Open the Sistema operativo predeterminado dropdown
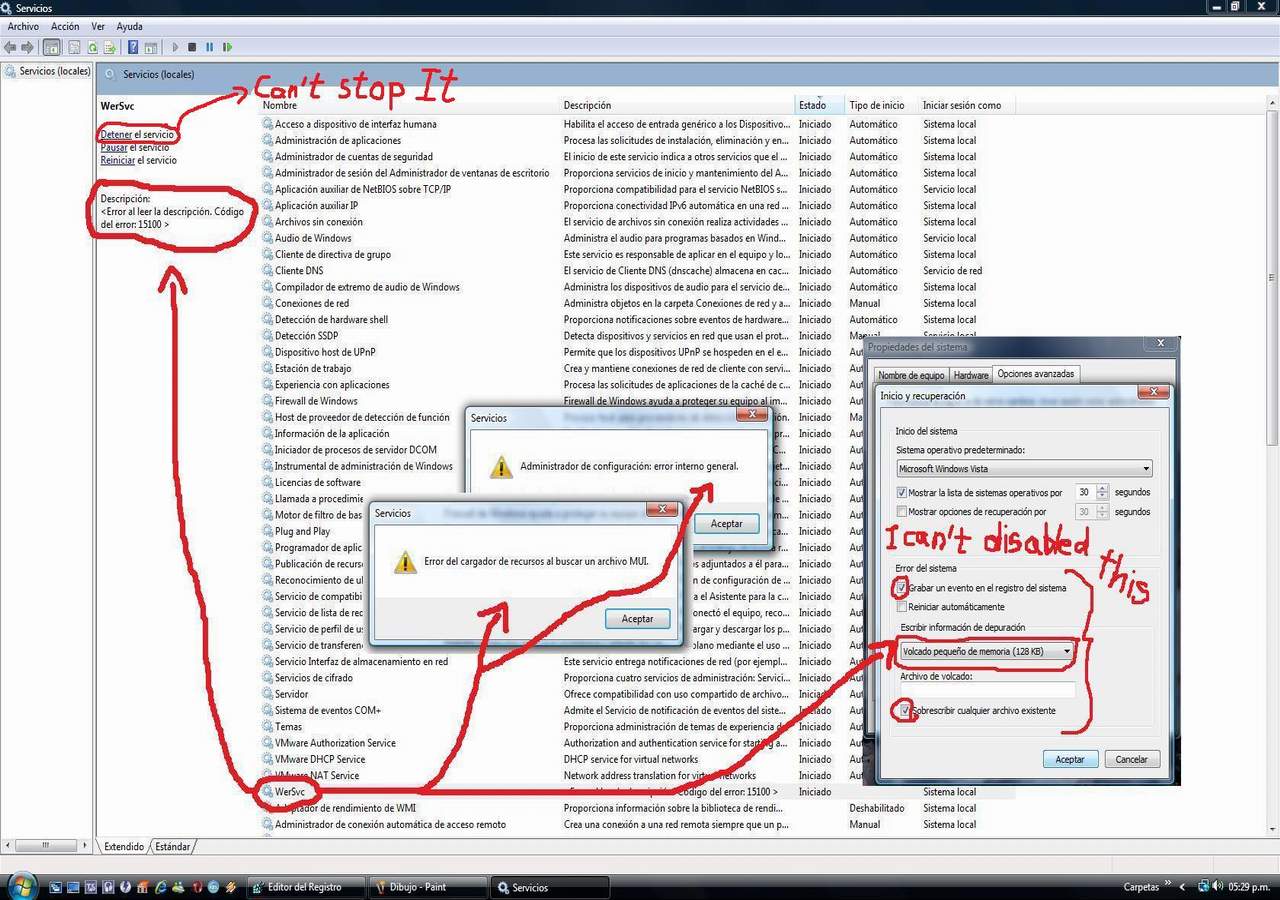This screenshot has height=900, width=1280. (1024, 468)
